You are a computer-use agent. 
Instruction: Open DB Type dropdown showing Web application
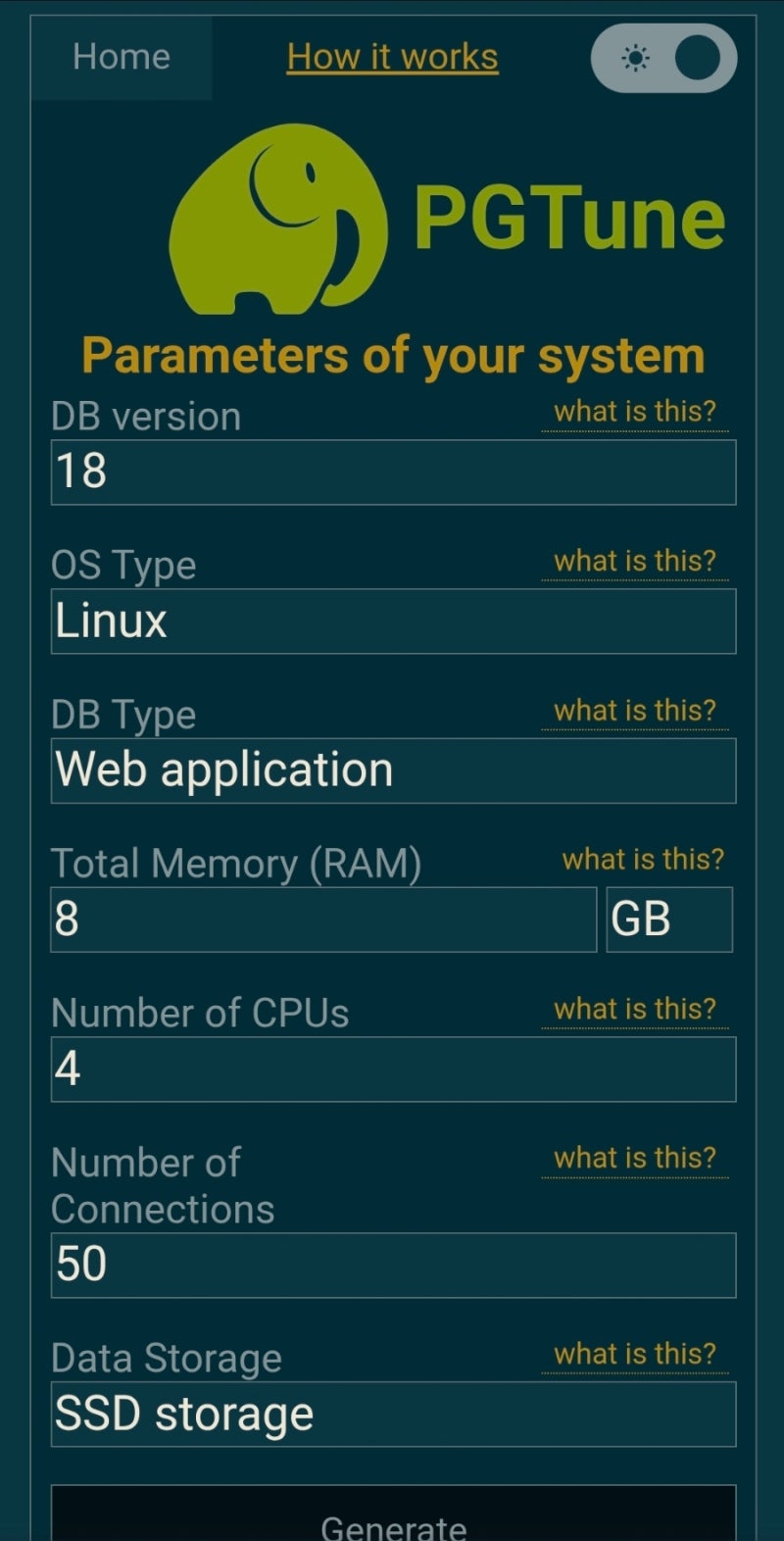[392, 770]
